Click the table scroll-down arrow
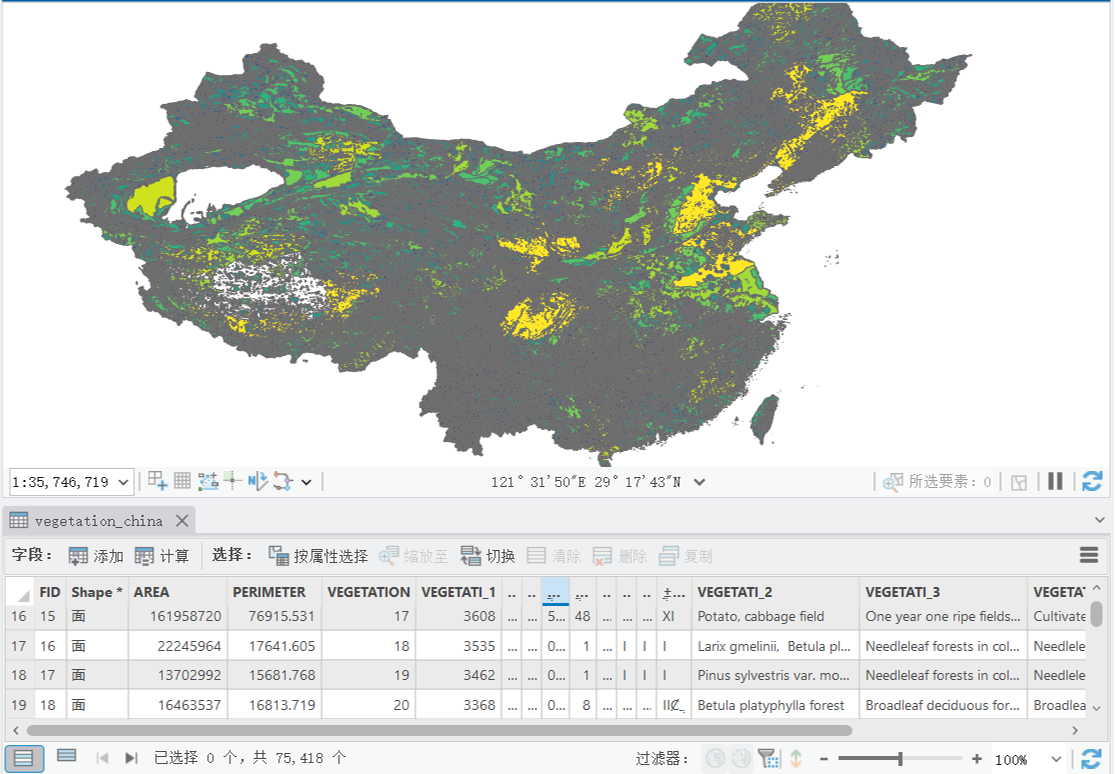 tap(1096, 708)
